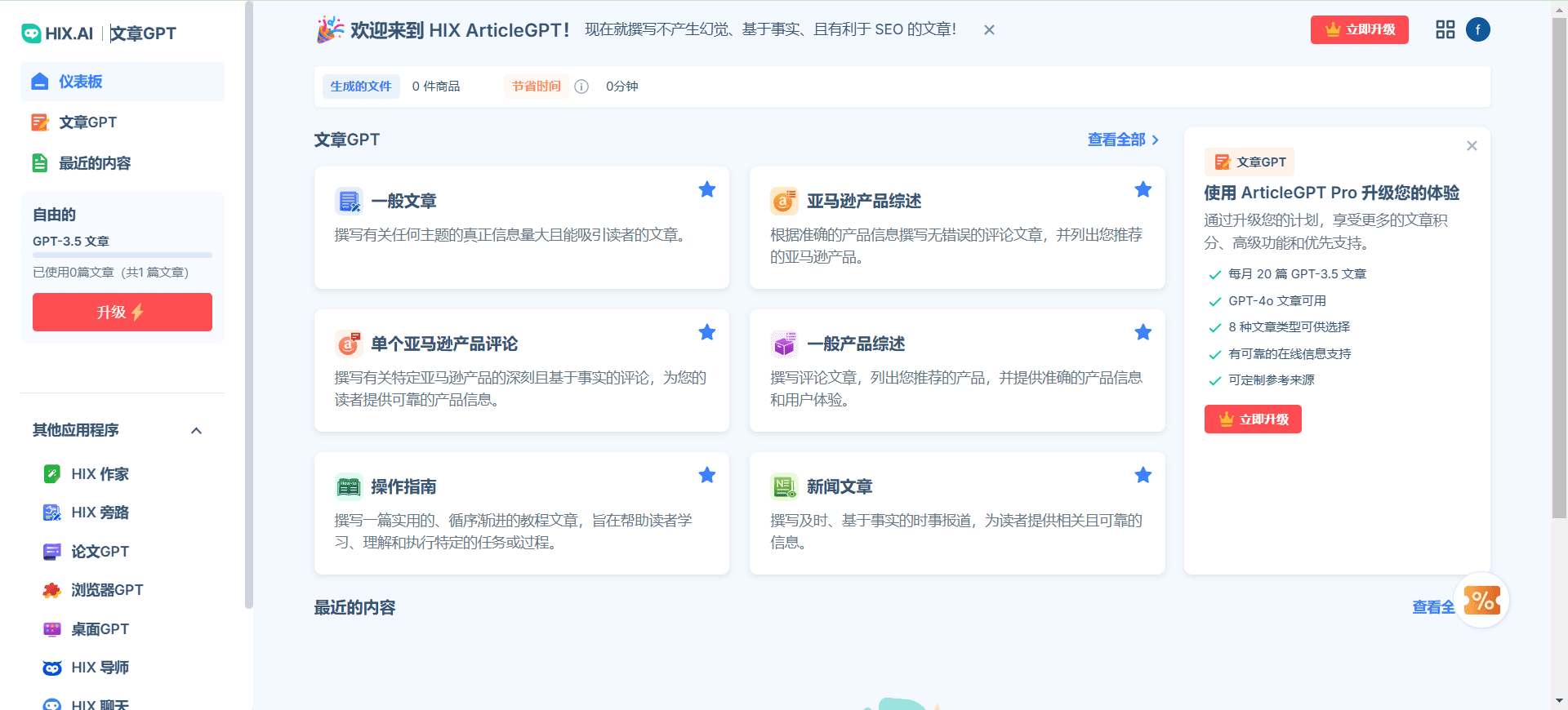
Task: Click the 一般产品综述 card title
Action: (856, 344)
